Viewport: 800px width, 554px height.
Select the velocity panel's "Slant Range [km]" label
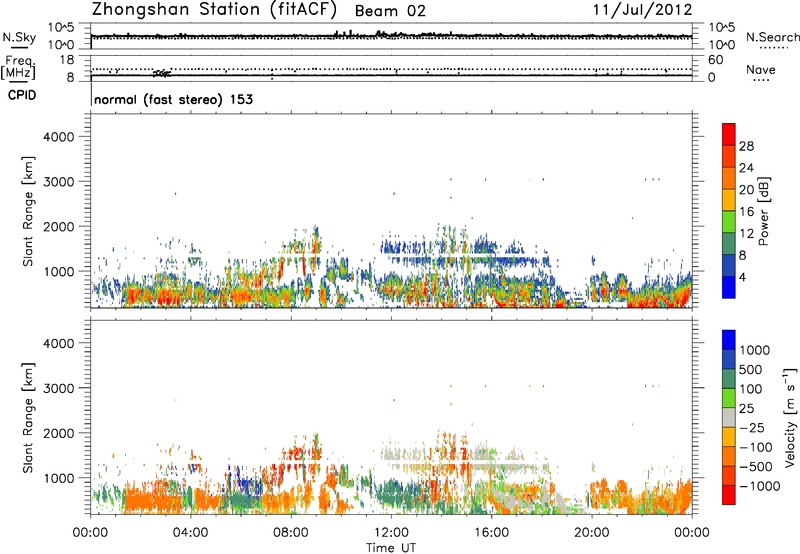click(28, 417)
